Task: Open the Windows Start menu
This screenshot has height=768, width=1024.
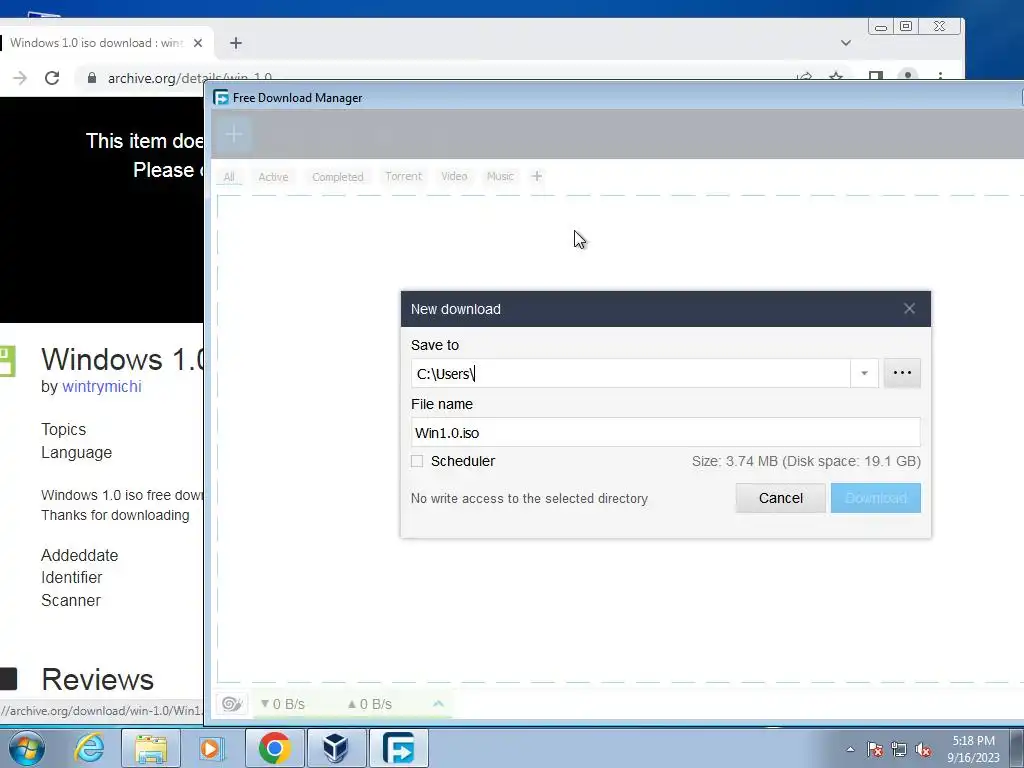Action: click(25, 748)
